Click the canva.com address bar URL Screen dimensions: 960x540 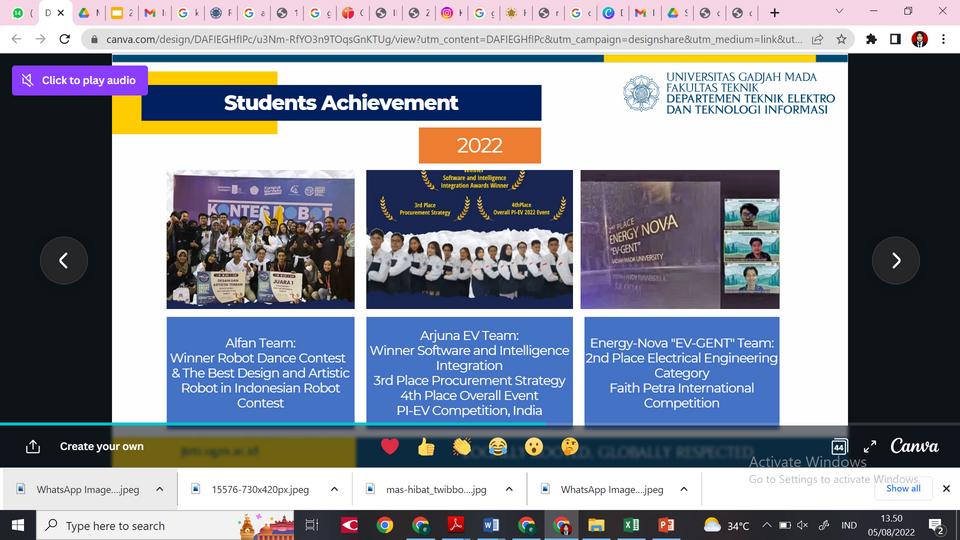(x=453, y=39)
